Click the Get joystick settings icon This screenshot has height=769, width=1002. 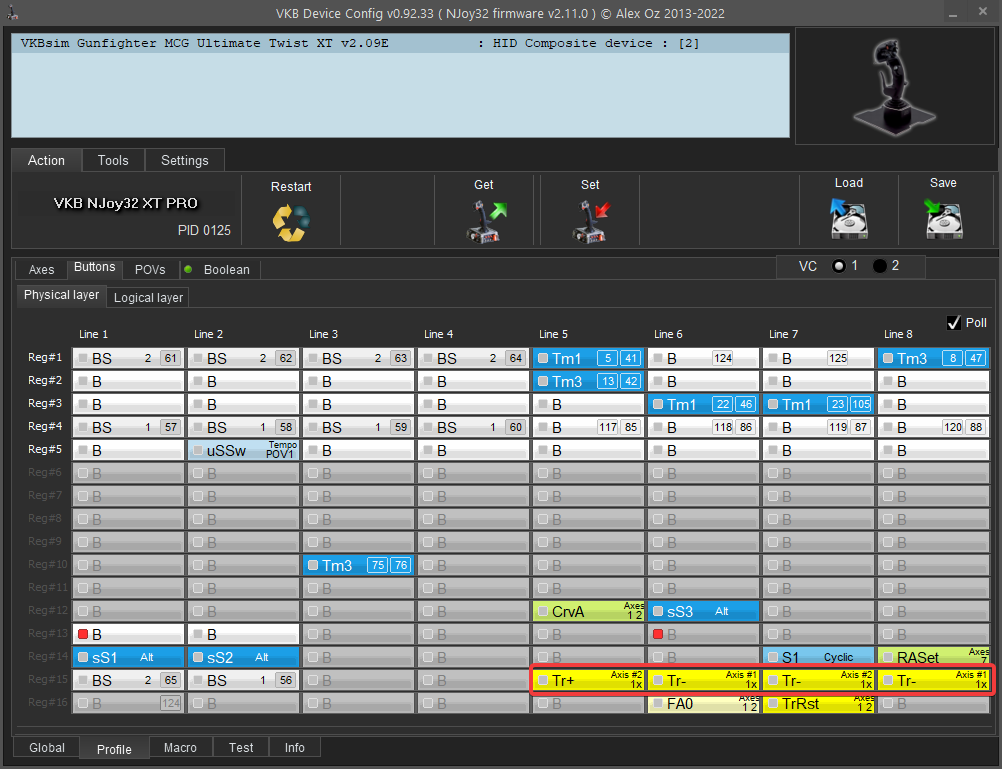click(x=485, y=221)
